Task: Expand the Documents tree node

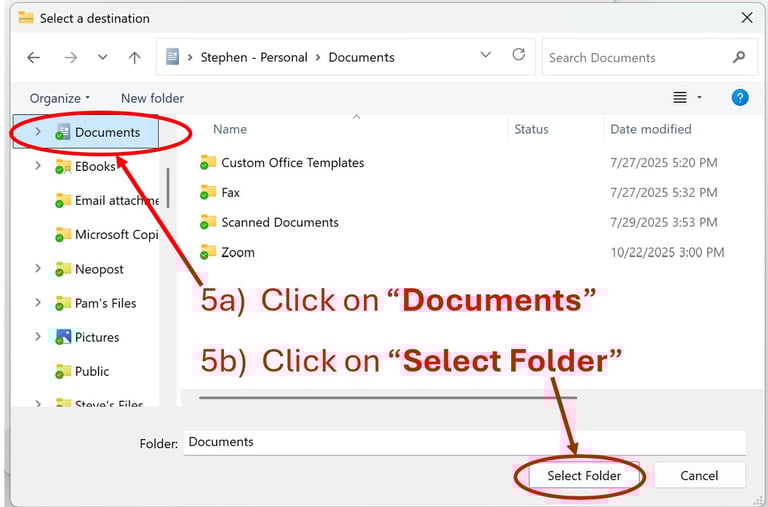Action: pyautogui.click(x=38, y=132)
